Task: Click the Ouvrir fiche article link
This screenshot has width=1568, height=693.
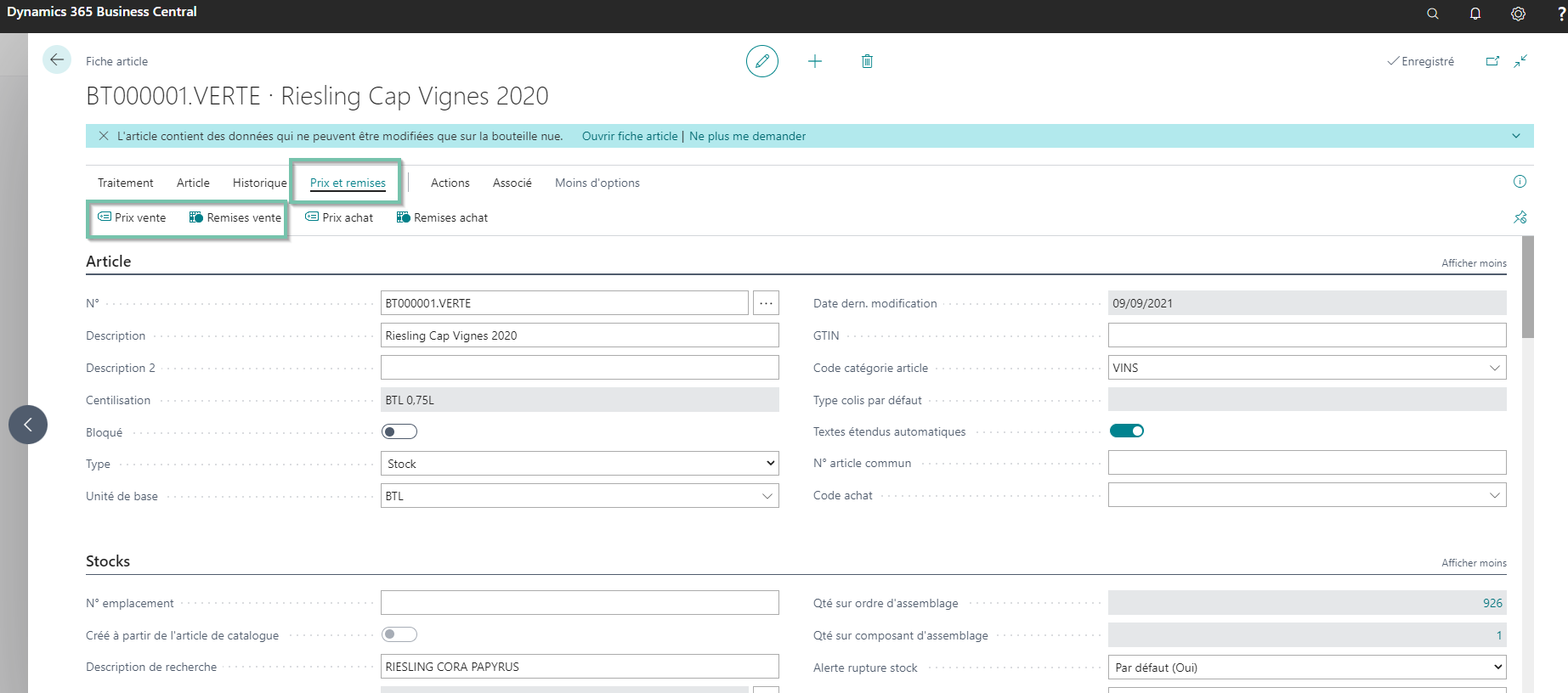Action: [630, 136]
